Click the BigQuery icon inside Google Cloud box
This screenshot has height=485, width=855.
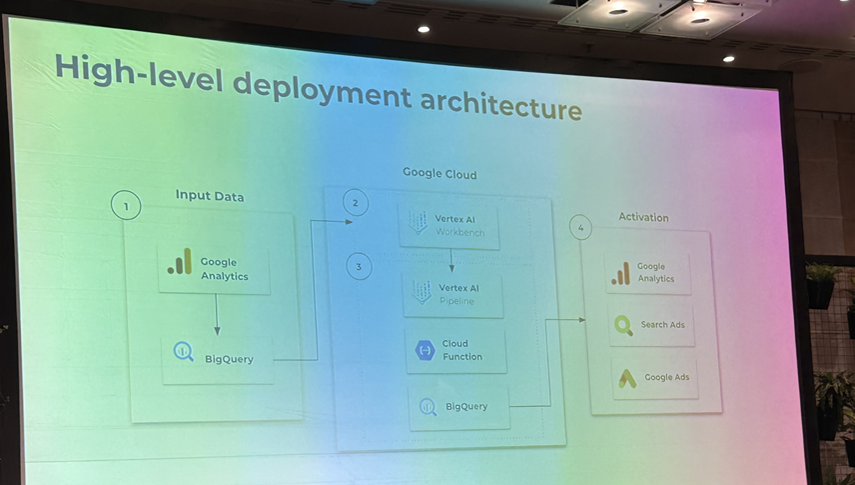[x=429, y=406]
